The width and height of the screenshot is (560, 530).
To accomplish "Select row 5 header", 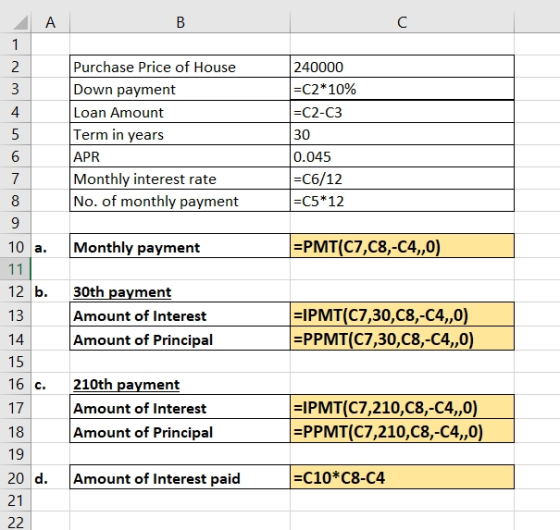I will click(15, 134).
